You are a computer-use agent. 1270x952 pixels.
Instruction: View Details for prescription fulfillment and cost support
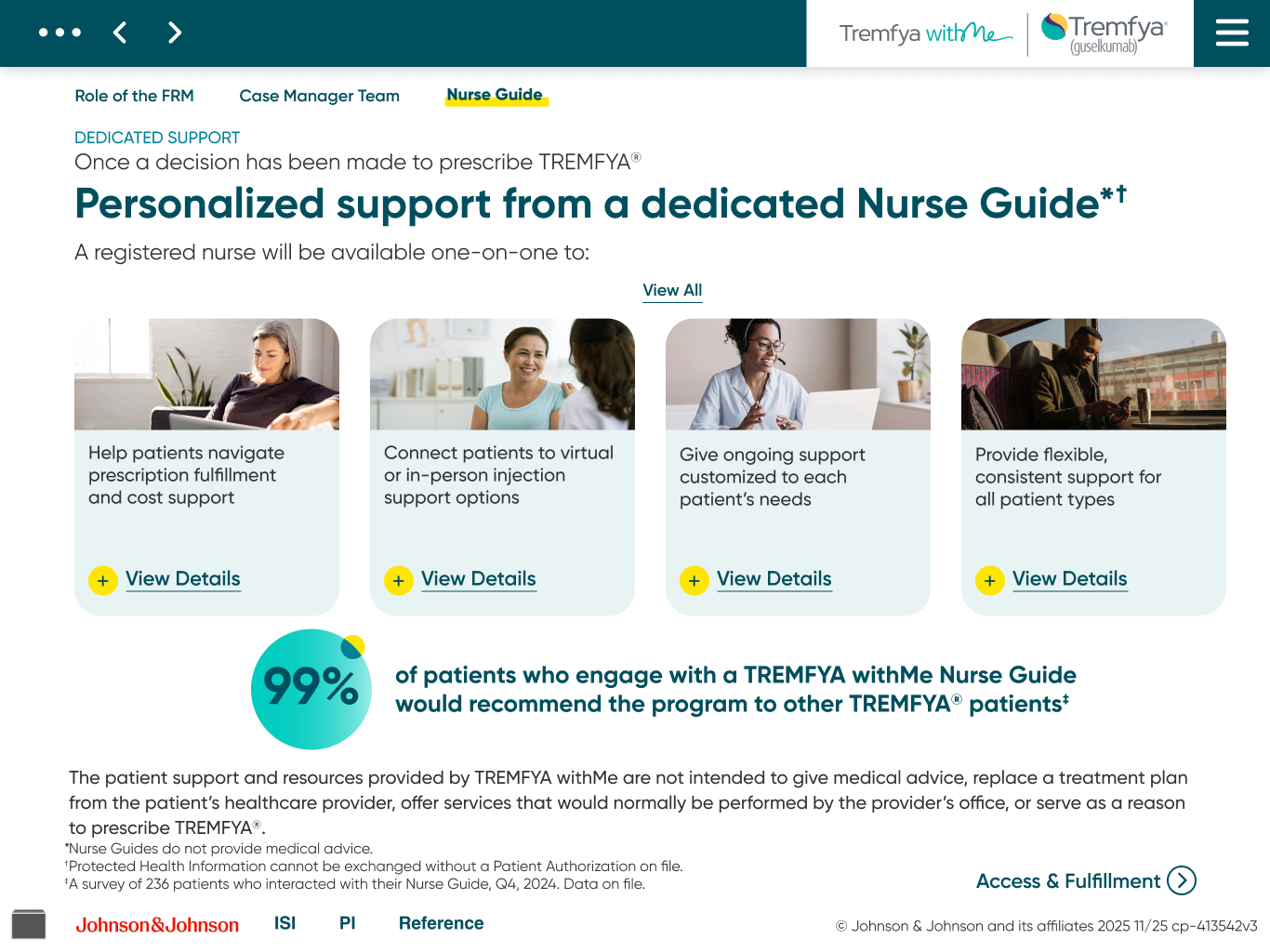(x=183, y=579)
